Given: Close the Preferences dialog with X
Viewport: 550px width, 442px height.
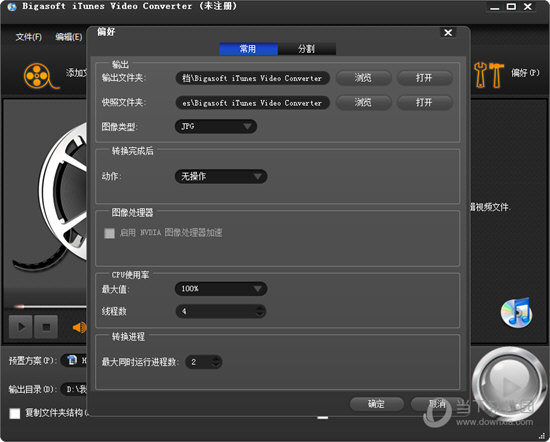Looking at the screenshot, I should click(x=448, y=32).
